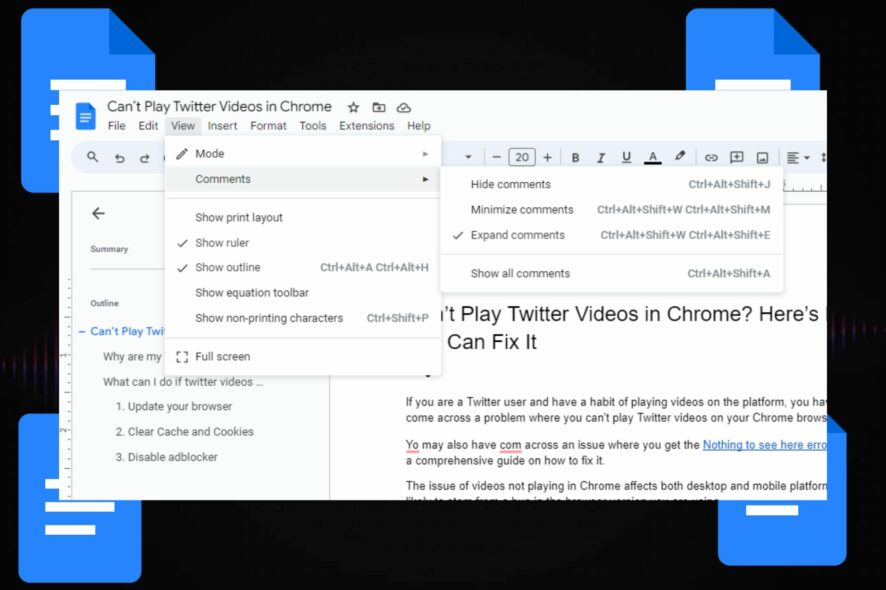Open the Nothing to see here error link
This screenshot has height=590, width=886.
(765, 445)
